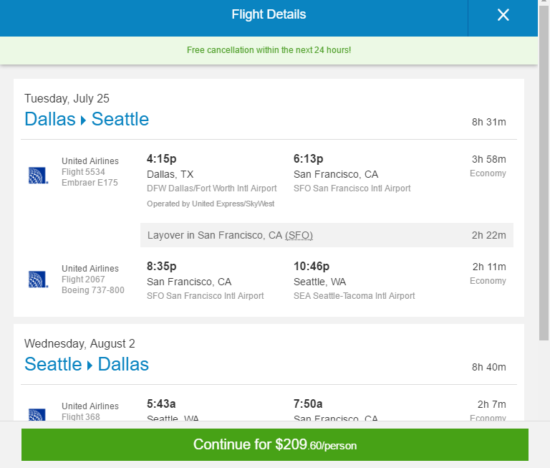Click the 4:15p departure time
This screenshot has width=550, height=468.
(161, 159)
